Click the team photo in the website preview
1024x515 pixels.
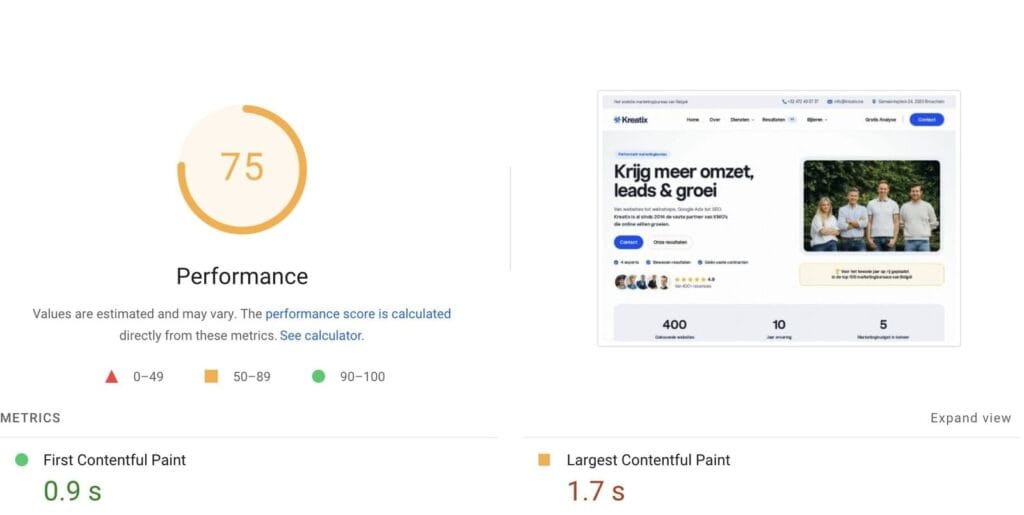click(871, 206)
